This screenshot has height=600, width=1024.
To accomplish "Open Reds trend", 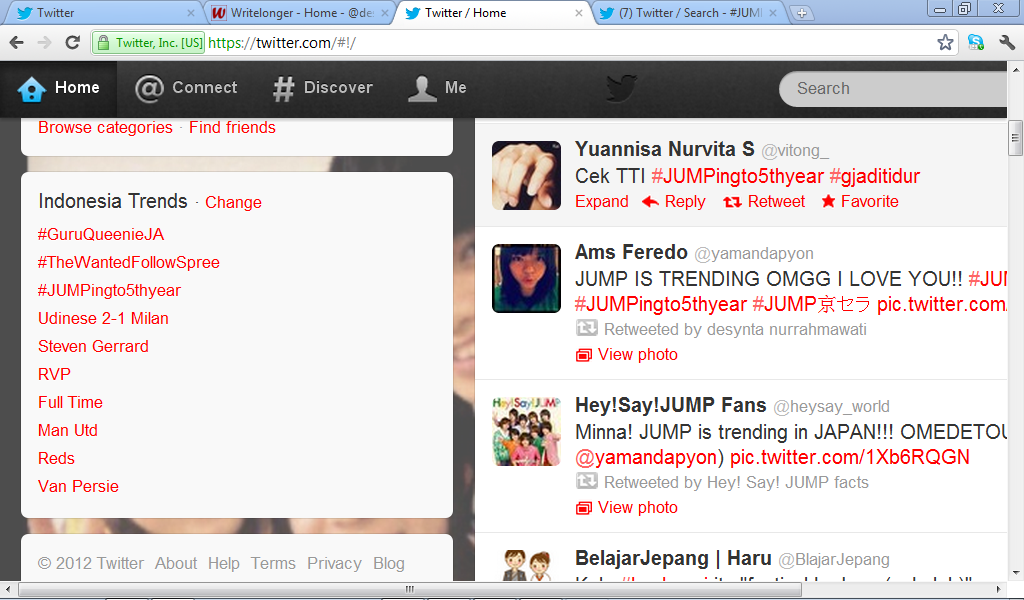I will [56, 459].
